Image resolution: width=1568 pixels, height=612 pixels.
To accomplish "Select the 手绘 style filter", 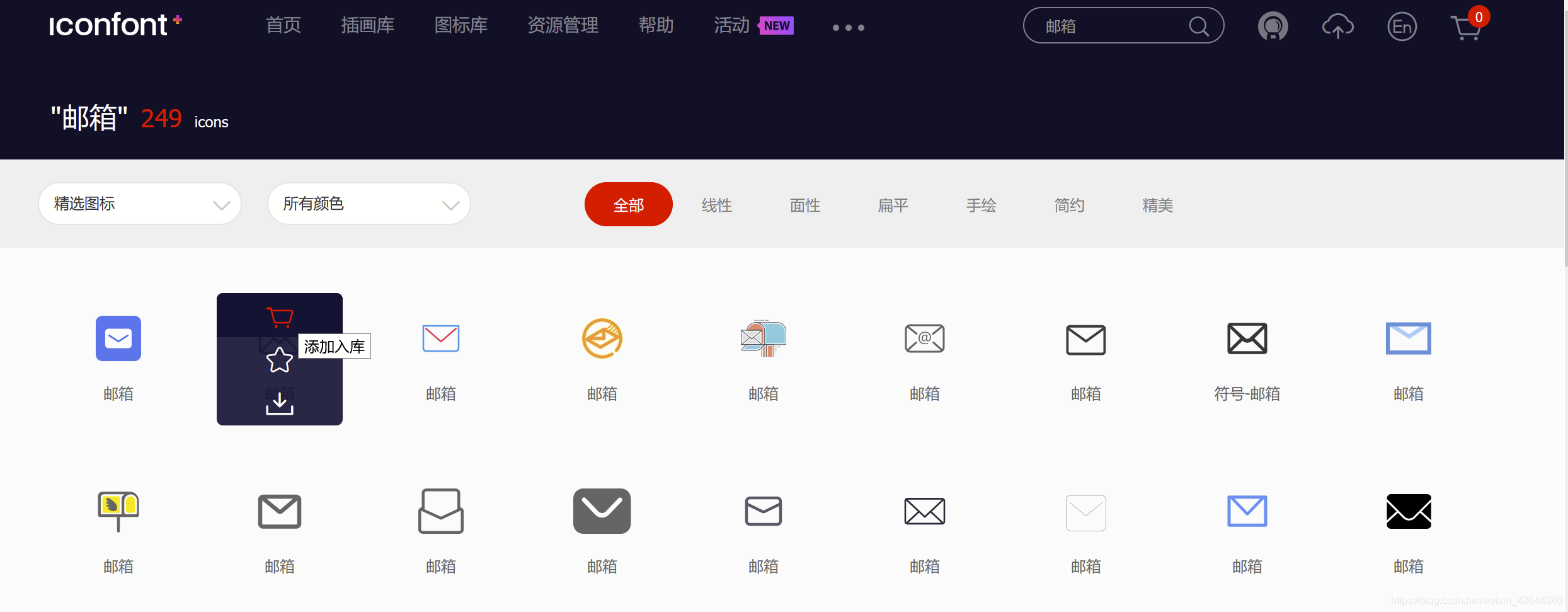I will (981, 205).
